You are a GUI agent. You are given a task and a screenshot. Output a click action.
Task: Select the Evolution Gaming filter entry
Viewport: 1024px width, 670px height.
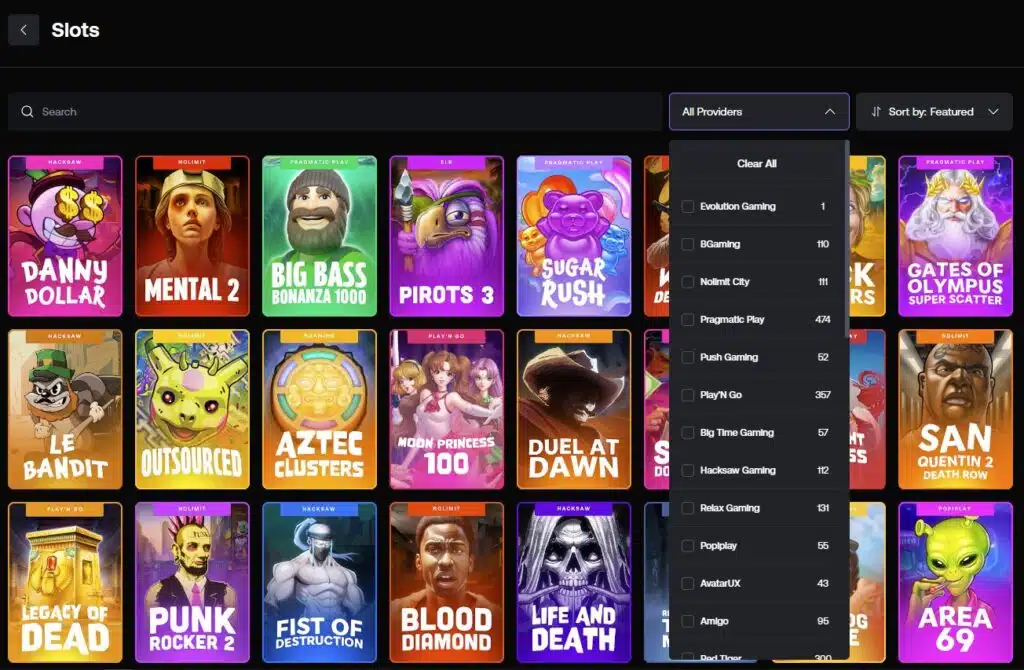[687, 206]
